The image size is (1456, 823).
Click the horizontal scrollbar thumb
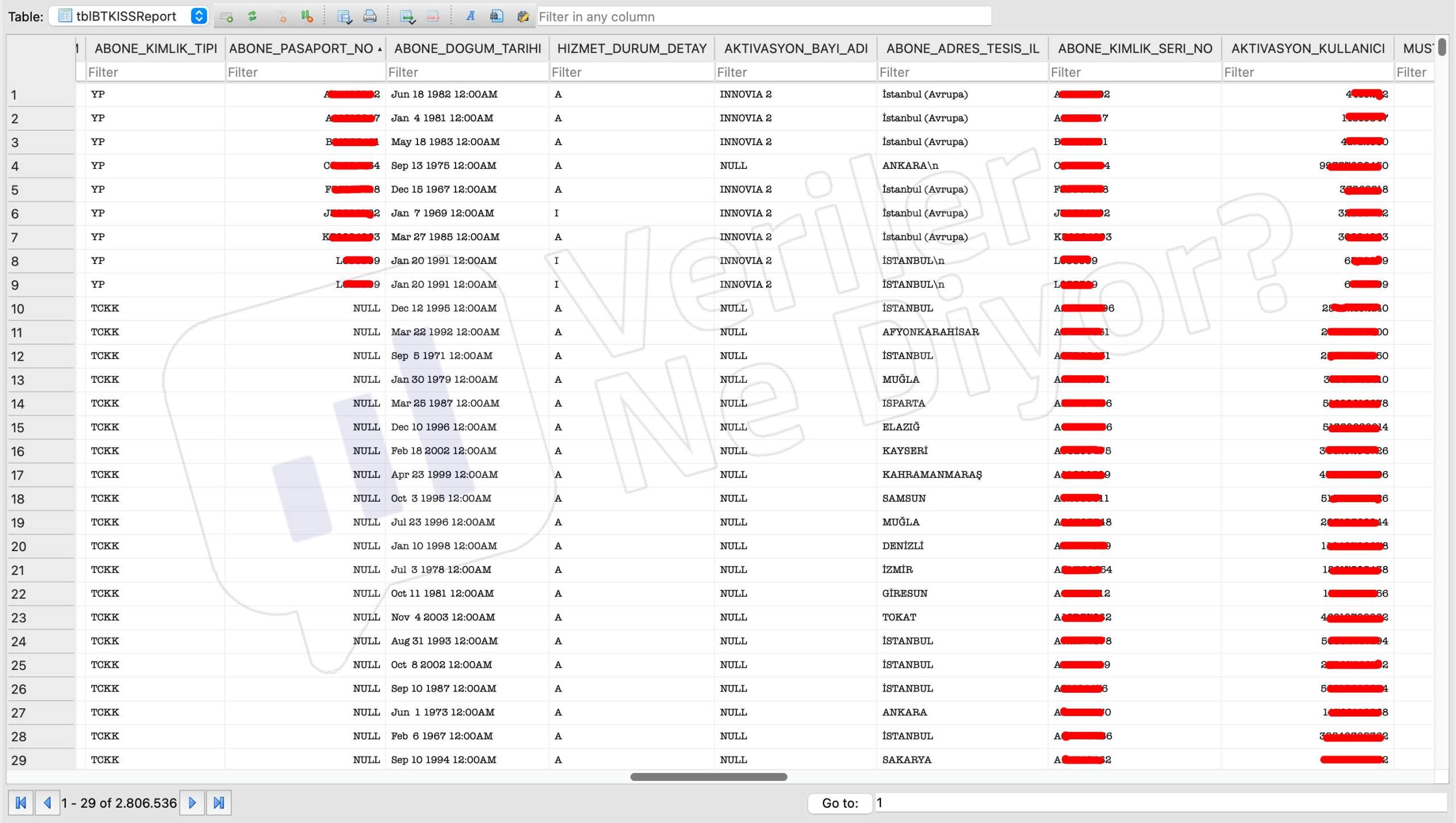click(708, 776)
